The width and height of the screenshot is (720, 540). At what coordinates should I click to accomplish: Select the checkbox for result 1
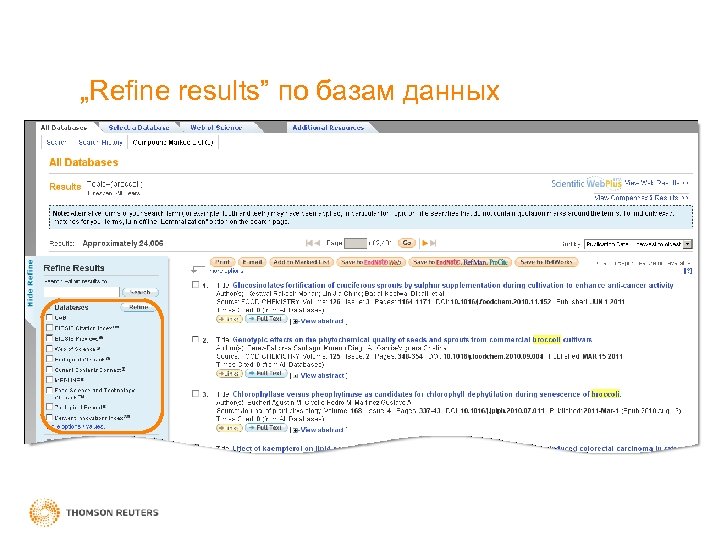[x=195, y=285]
